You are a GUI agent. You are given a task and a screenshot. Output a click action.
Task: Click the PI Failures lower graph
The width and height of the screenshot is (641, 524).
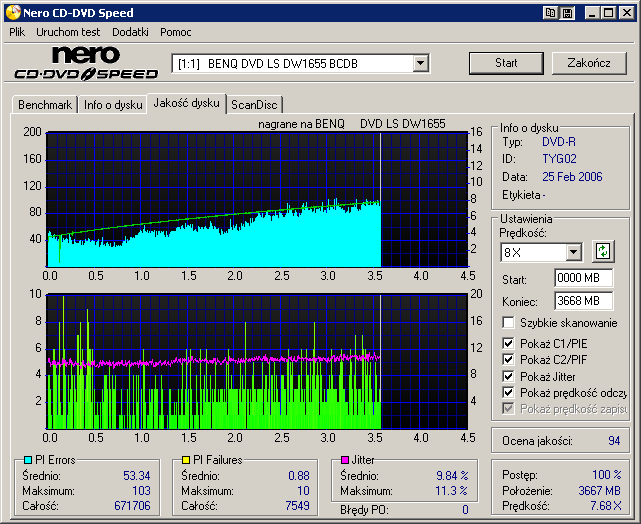(257, 361)
